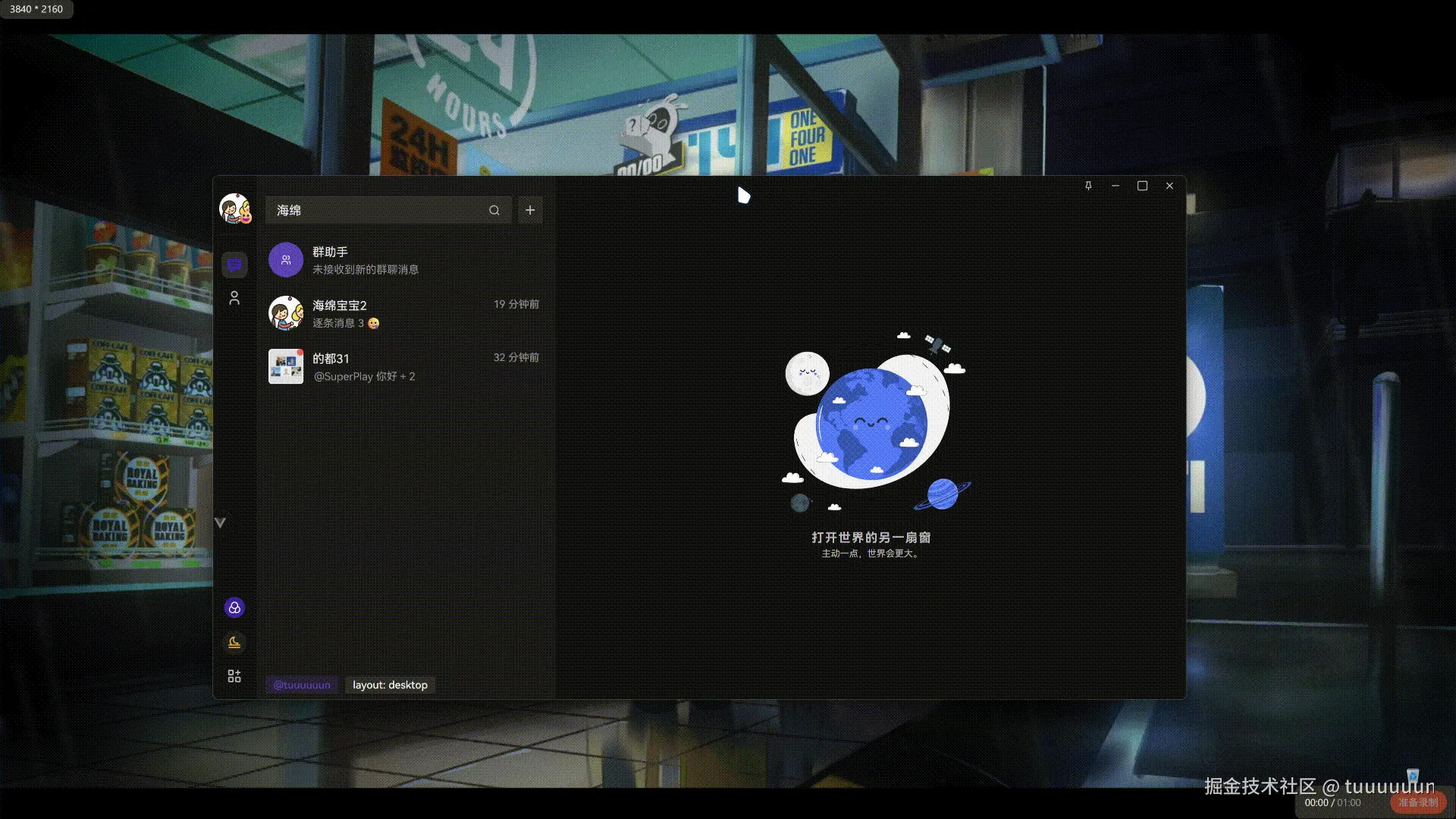Open the search magnifier icon
Viewport: 1456px width, 819px height.
pos(494,210)
